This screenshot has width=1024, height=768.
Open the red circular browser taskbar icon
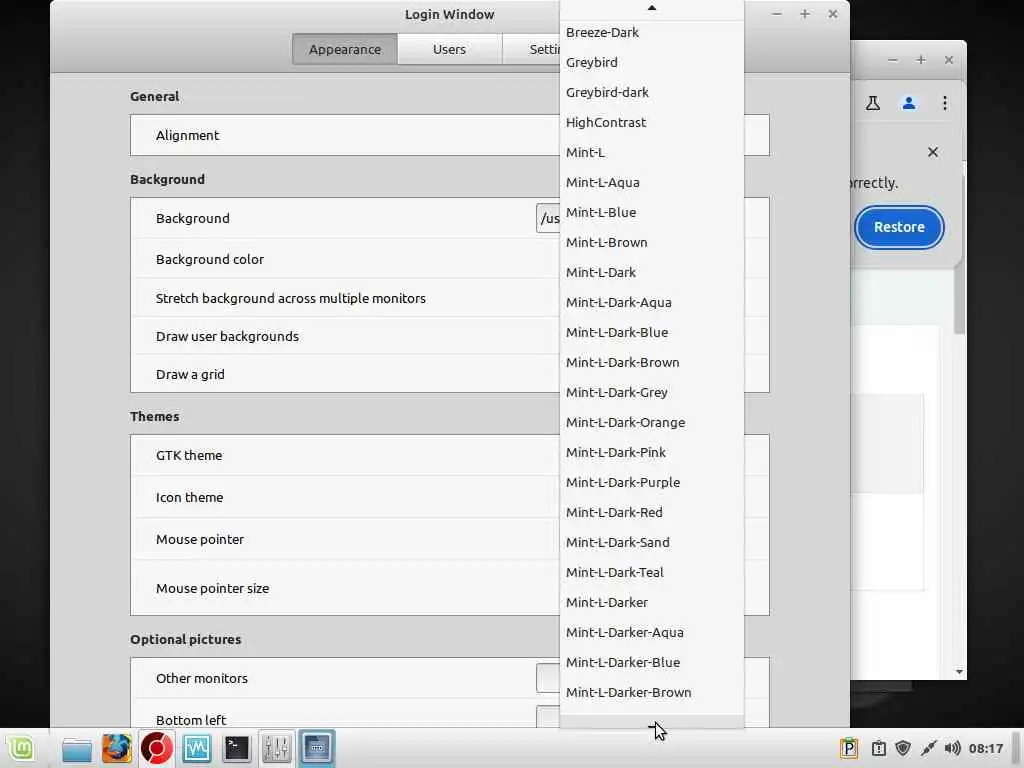pos(157,748)
